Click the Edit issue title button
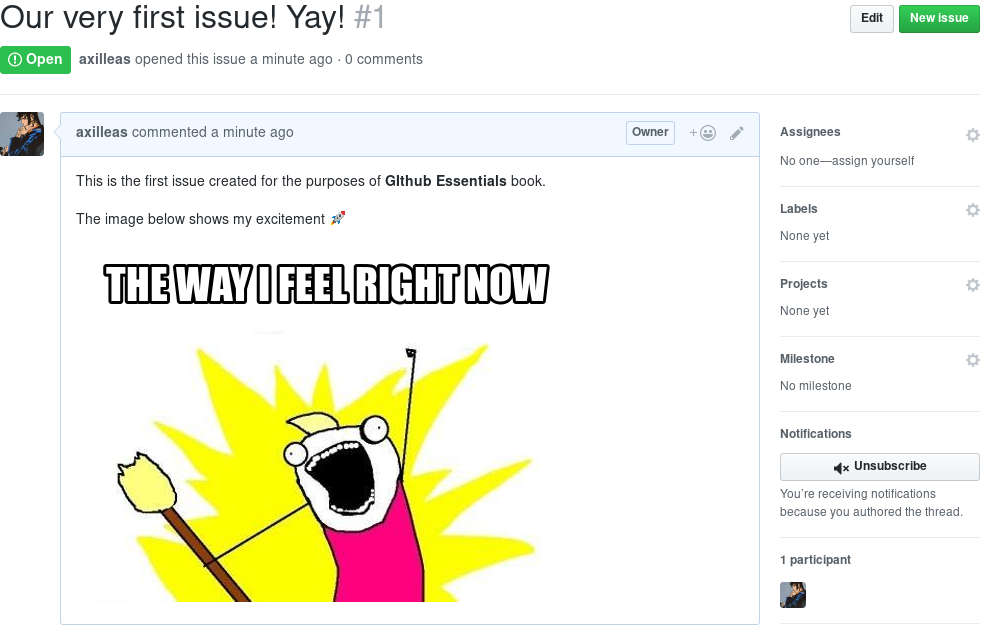 871,18
